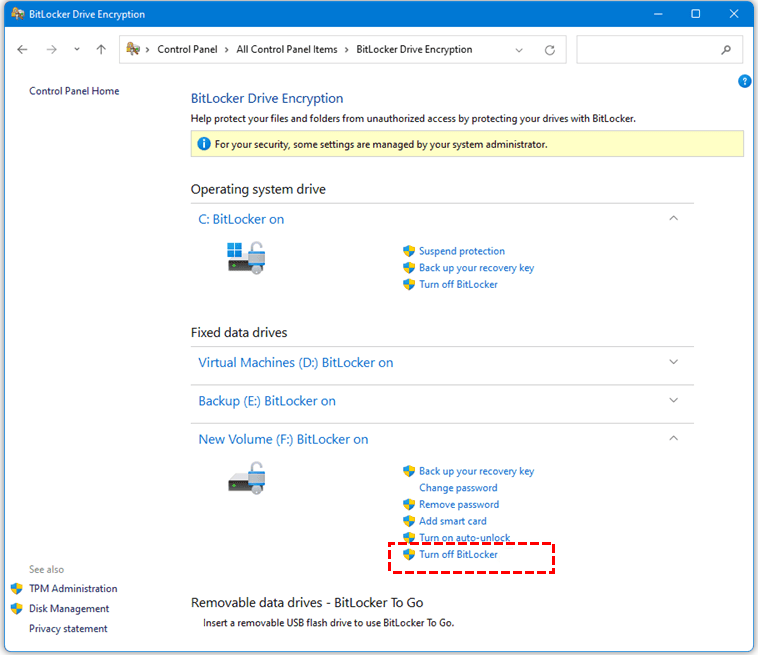Open chevron after All Control Panel Items

(x=347, y=50)
